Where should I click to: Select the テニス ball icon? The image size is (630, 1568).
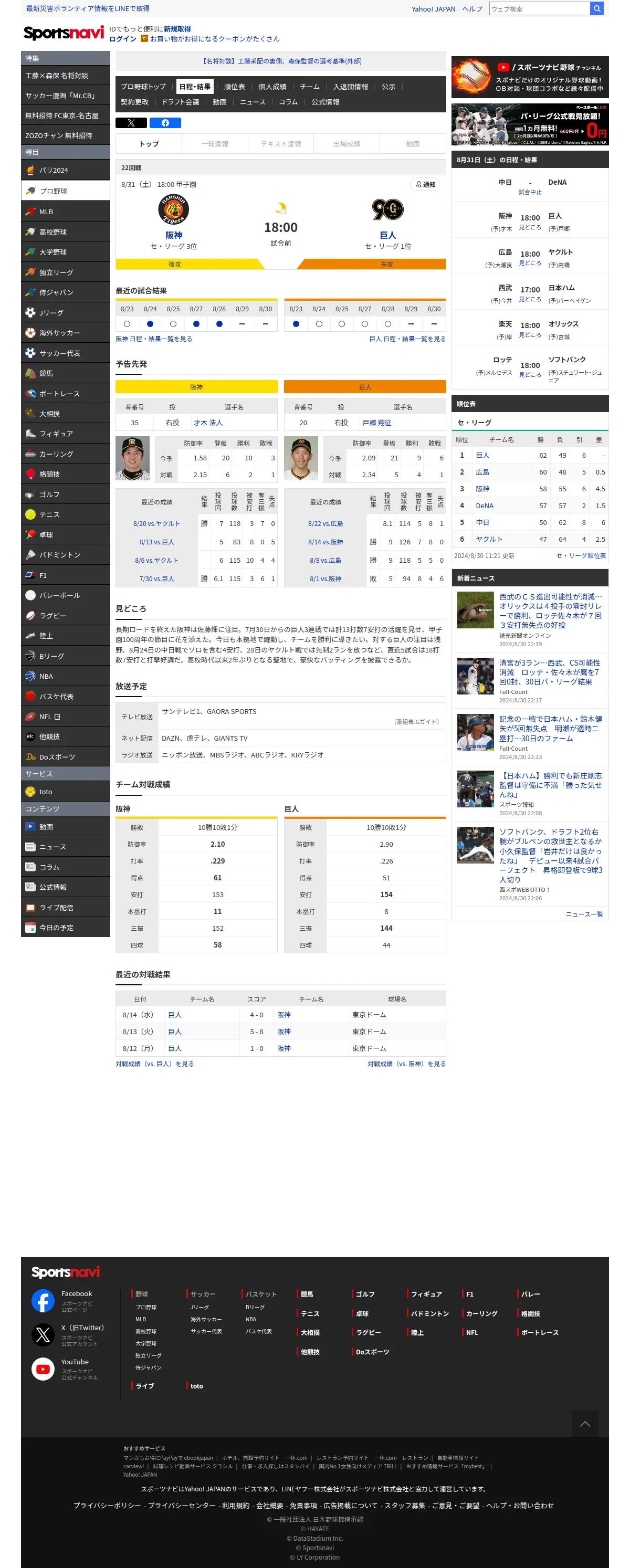(30, 514)
